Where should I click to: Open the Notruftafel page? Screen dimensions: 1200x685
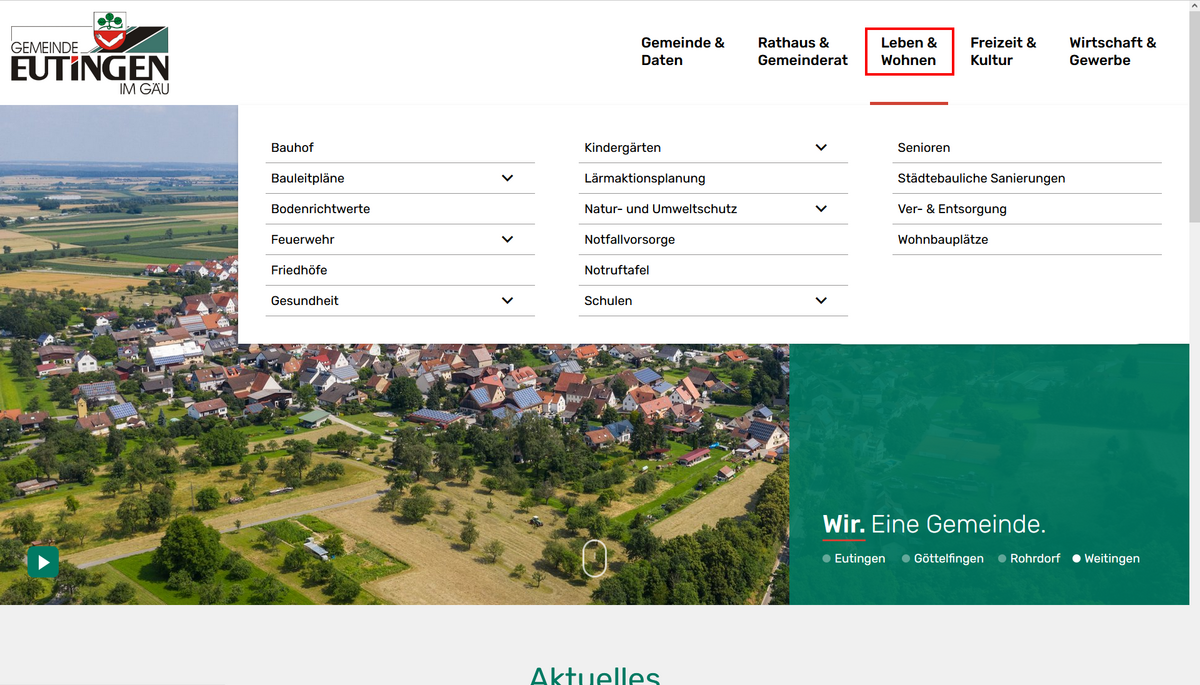(617, 270)
